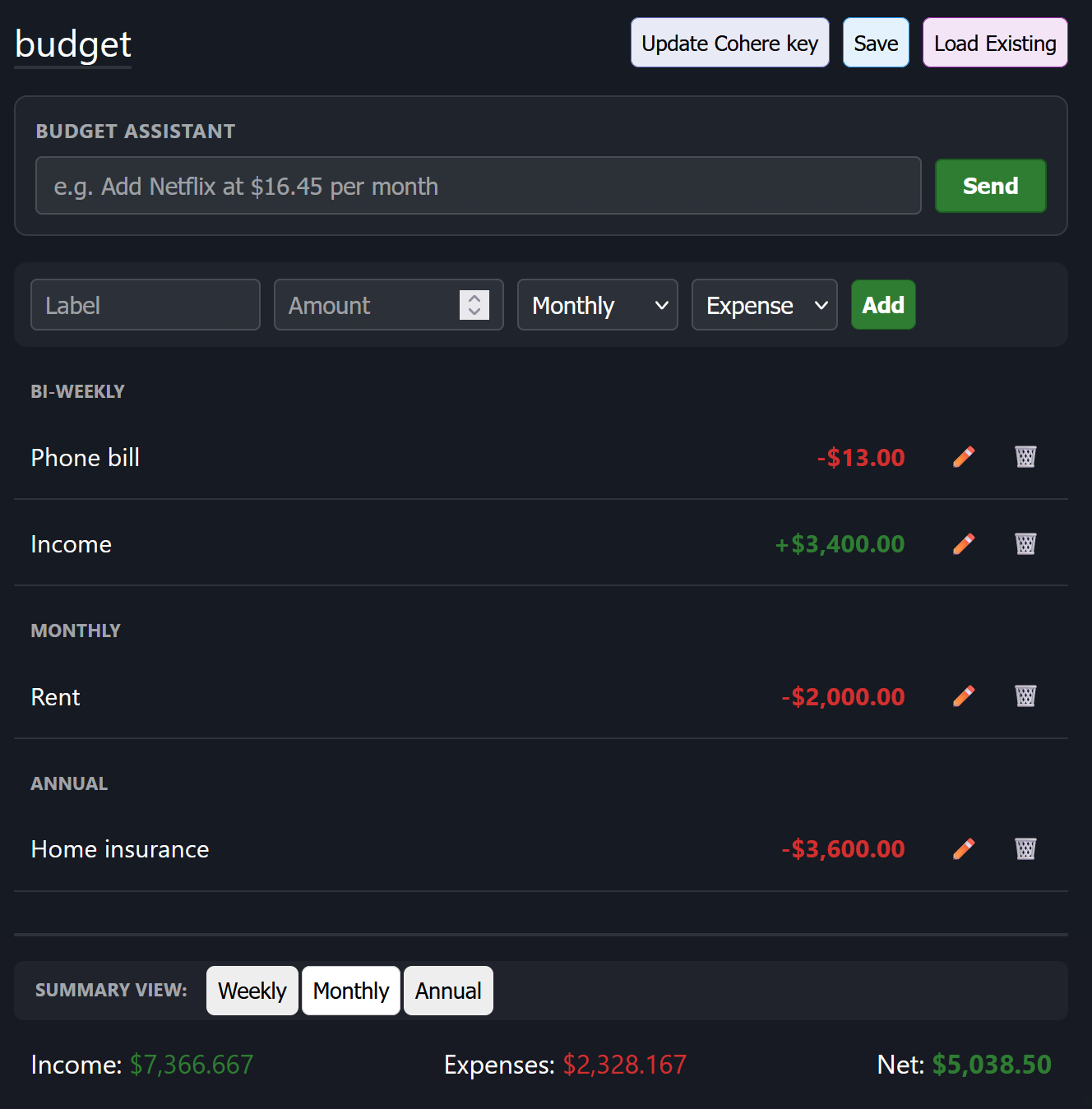Click the Net $5,038.50 total
The width and height of the screenshot is (1092, 1109).
965,1065
